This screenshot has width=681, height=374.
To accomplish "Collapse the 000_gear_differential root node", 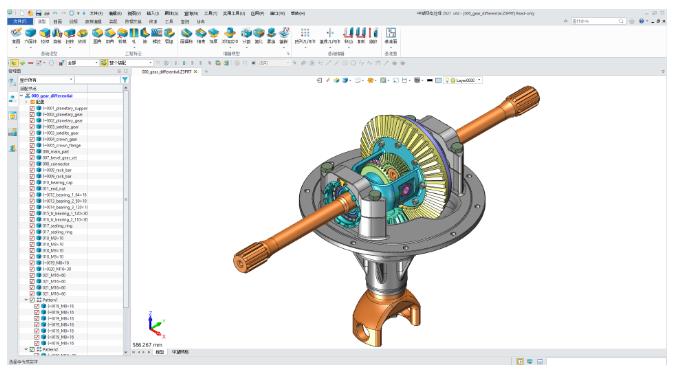I will pos(22,96).
